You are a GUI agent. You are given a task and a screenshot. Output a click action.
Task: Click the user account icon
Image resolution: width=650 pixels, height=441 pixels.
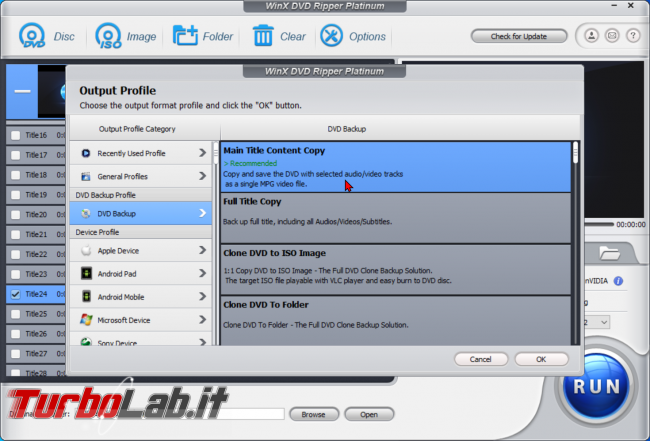click(592, 36)
